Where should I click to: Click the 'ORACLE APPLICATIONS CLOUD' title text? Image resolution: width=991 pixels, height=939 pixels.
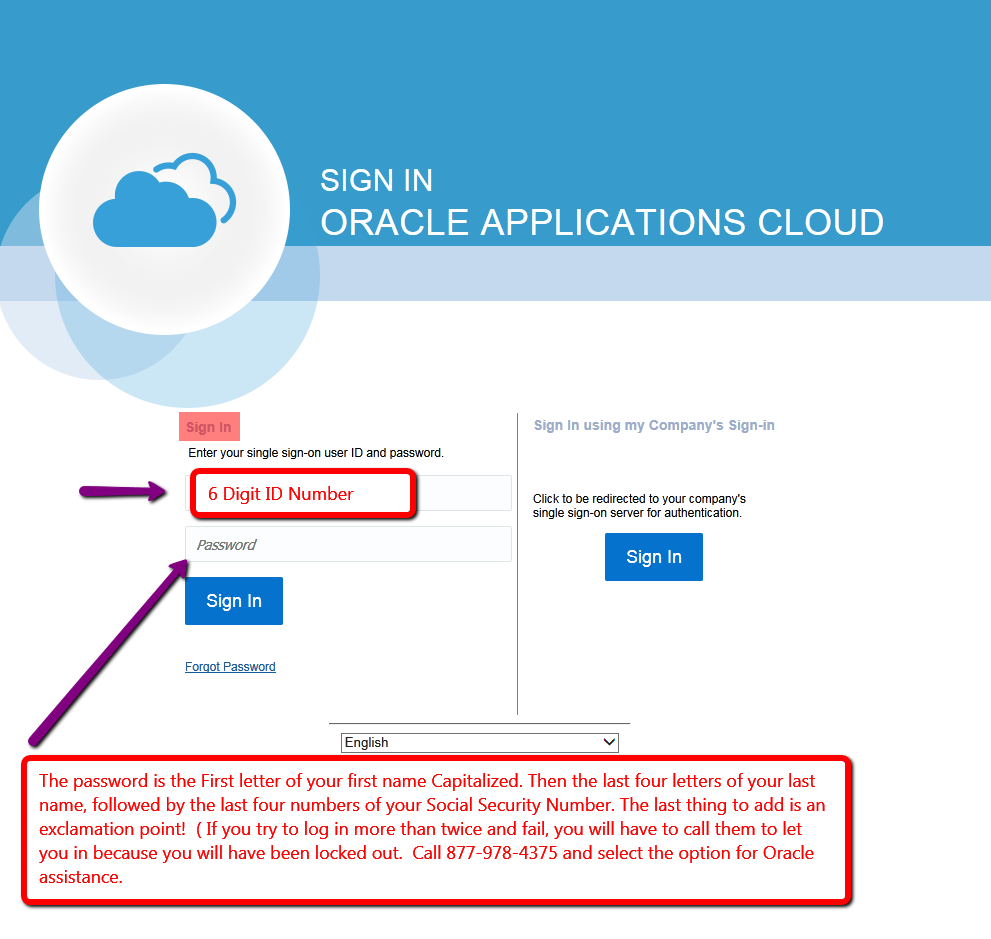tap(601, 222)
